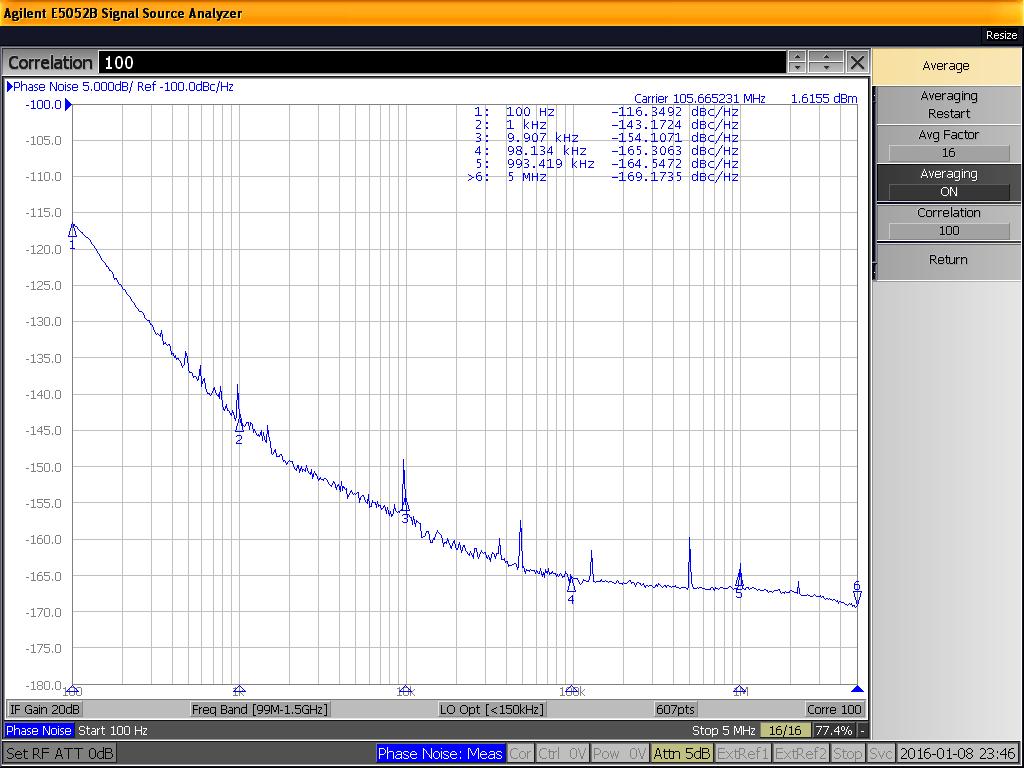Click the small dash box after 77.4%

tap(863, 730)
